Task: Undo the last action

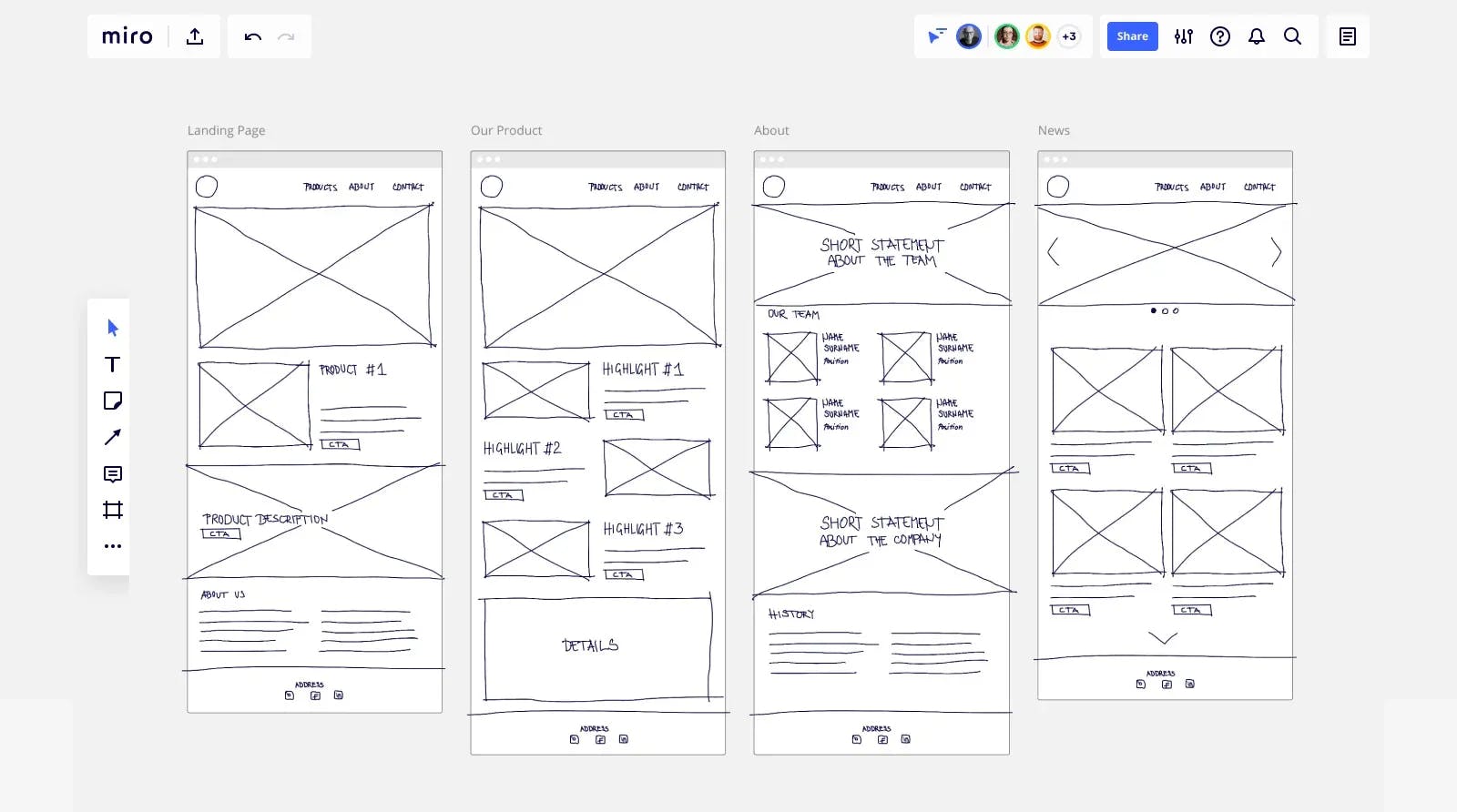Action: [x=253, y=36]
